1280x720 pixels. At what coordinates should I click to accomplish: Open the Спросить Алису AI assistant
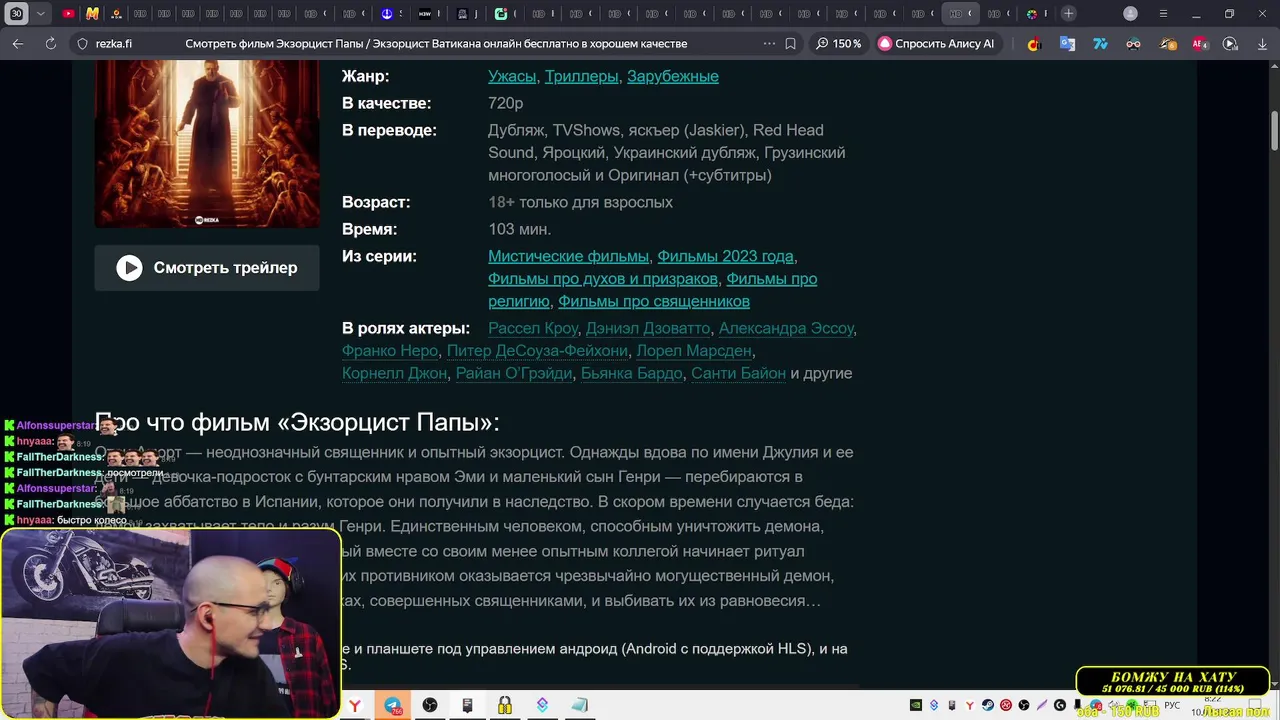click(936, 44)
